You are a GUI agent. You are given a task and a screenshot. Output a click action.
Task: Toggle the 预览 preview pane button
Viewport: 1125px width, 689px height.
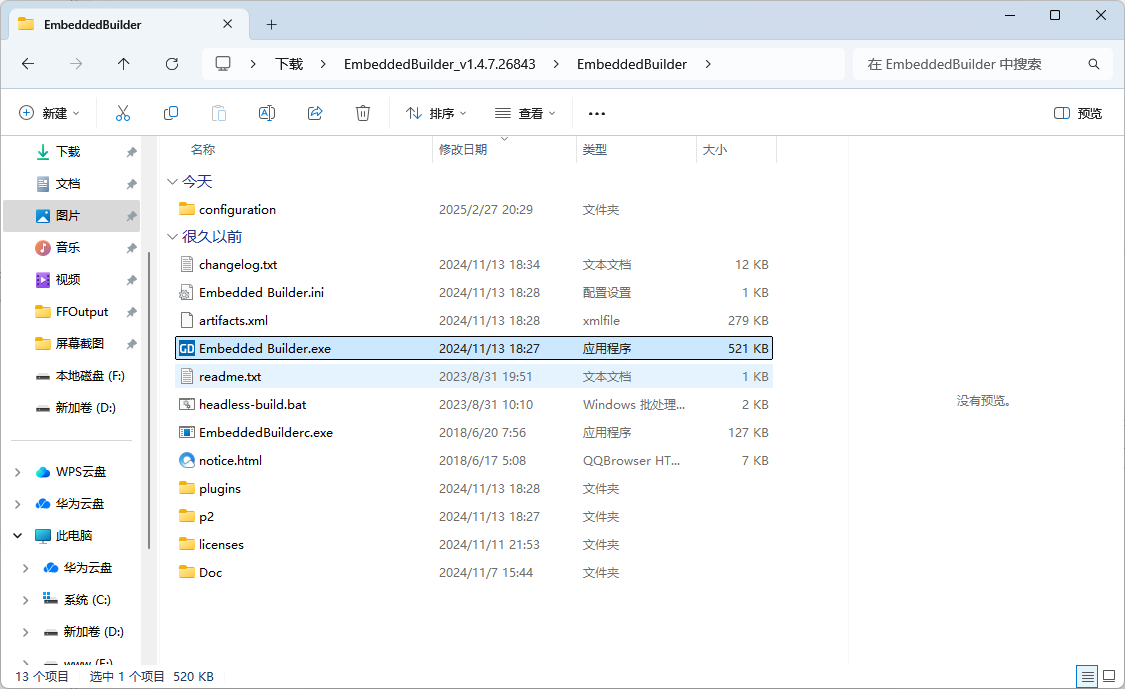click(1078, 113)
